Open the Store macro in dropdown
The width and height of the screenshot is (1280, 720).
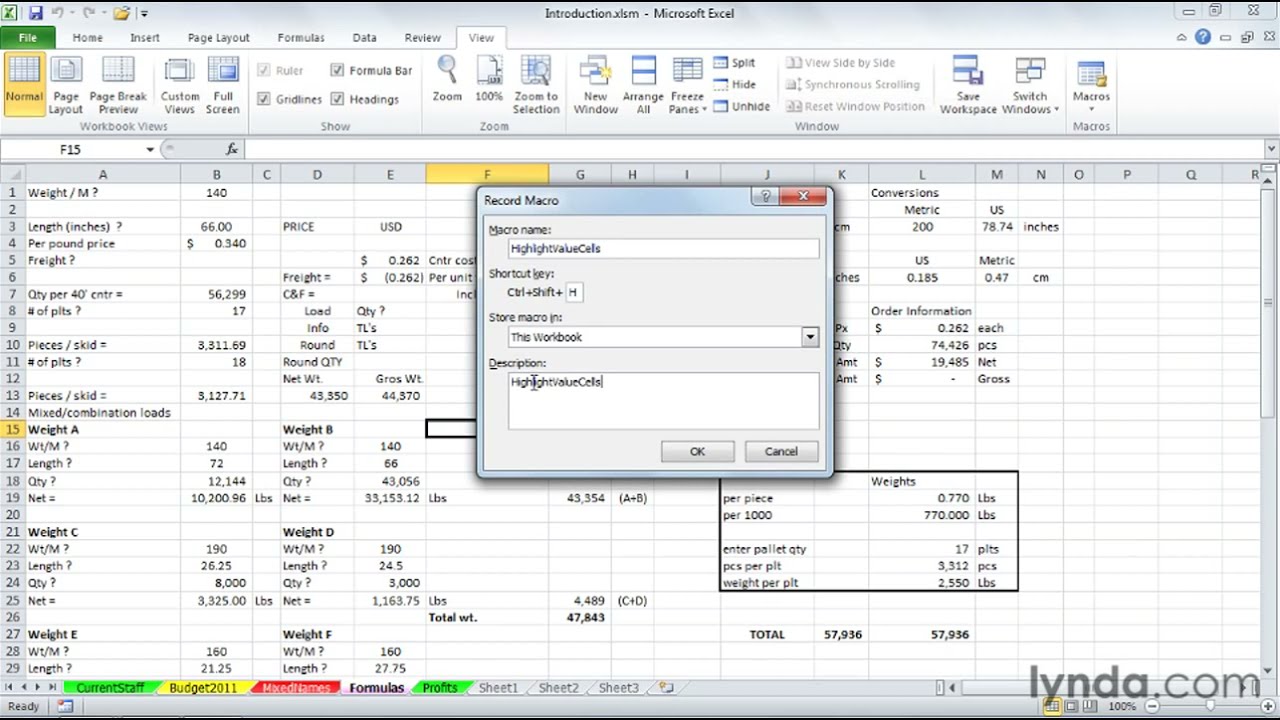(x=810, y=337)
